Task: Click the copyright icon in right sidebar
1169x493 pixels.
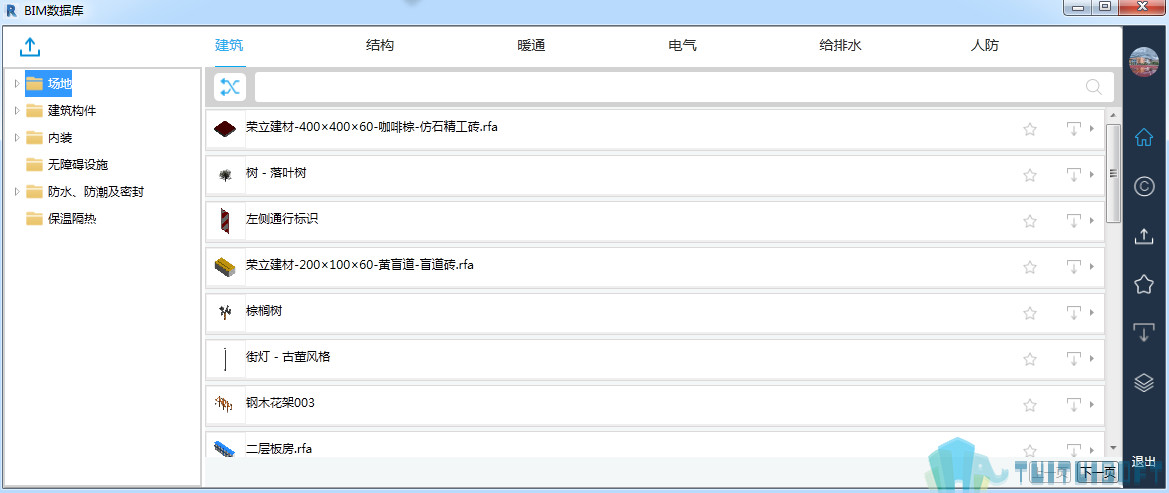Action: (x=1144, y=186)
